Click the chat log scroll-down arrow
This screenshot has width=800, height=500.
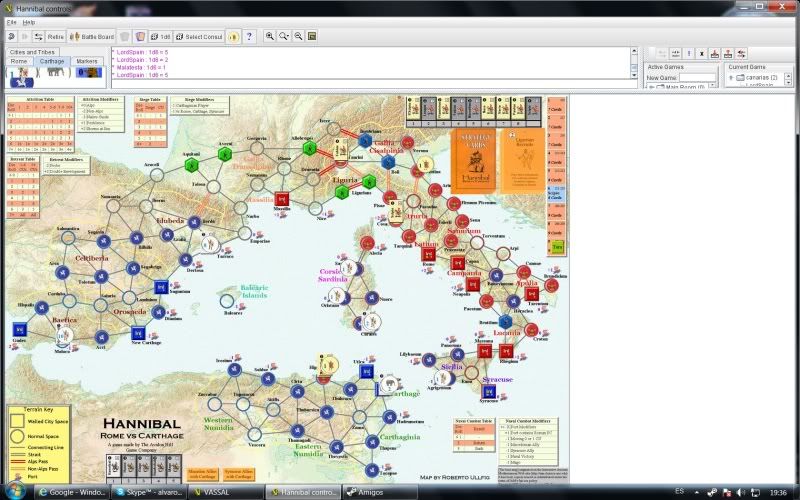[x=634, y=75]
